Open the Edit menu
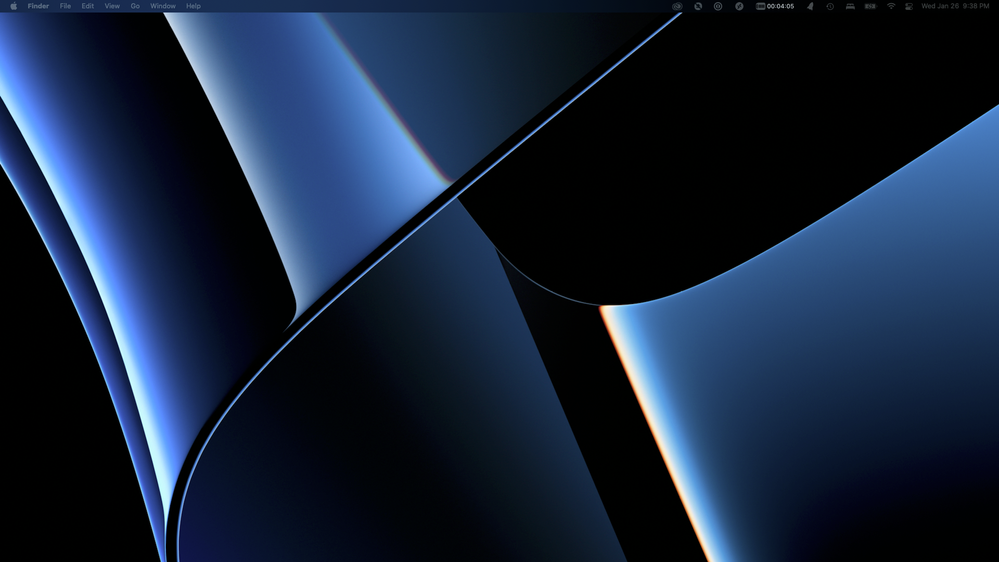 coord(87,6)
